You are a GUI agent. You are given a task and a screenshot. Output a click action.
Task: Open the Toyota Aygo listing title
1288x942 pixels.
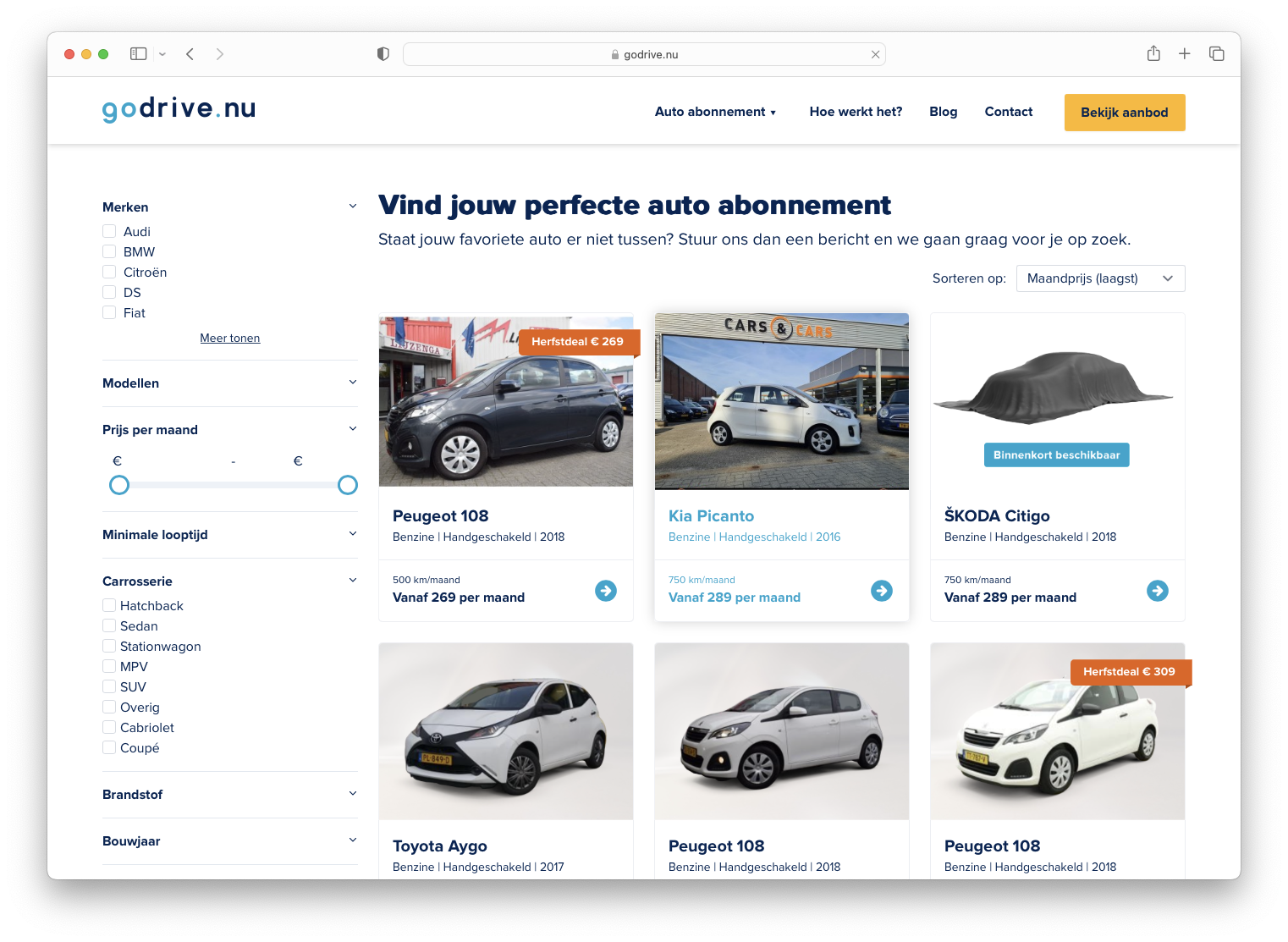(x=440, y=846)
